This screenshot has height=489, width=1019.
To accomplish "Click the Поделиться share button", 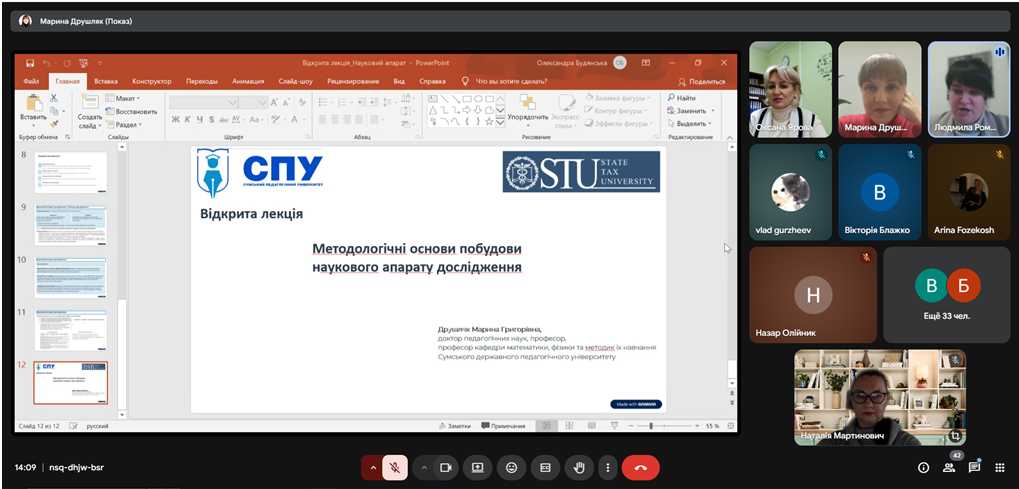I will point(701,82).
